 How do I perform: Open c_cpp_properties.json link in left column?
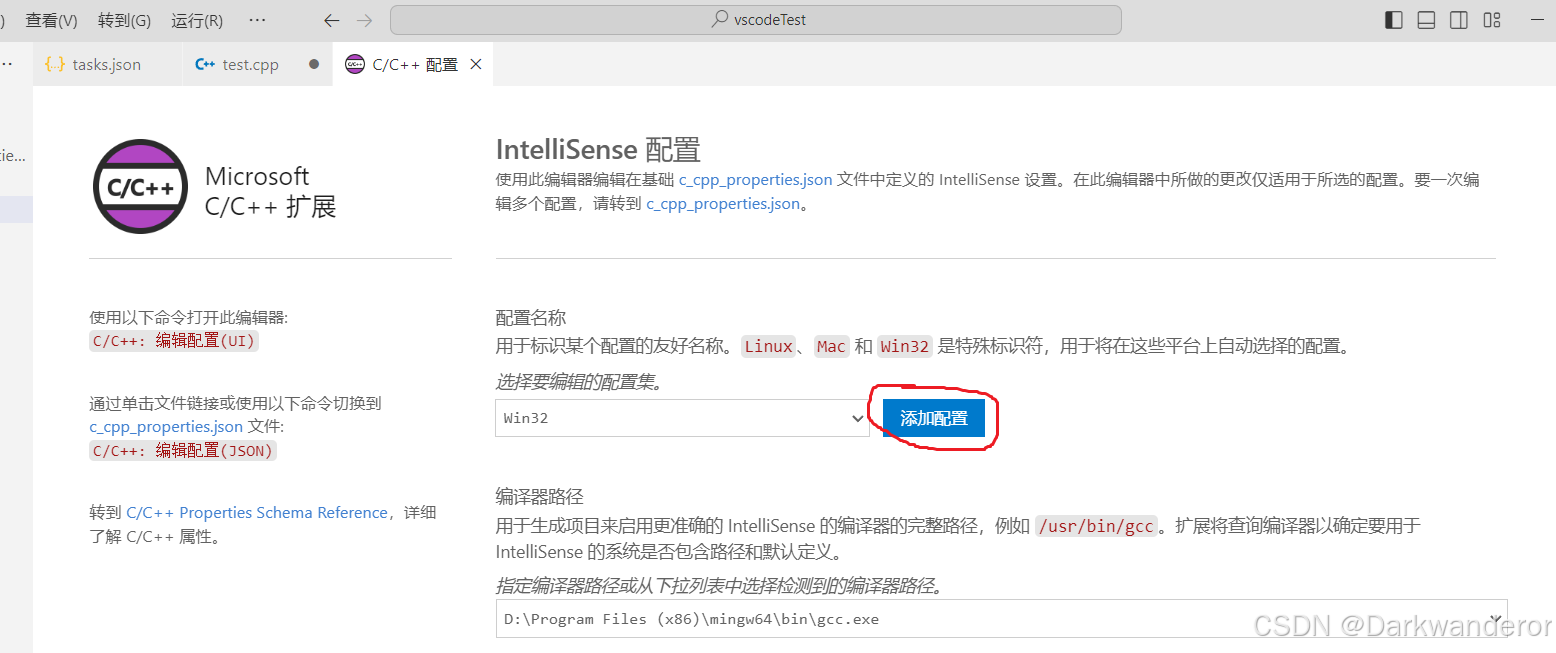pos(166,427)
